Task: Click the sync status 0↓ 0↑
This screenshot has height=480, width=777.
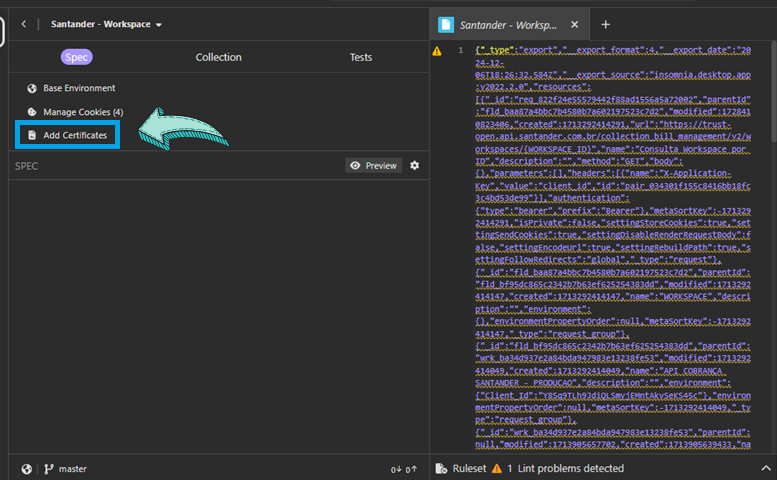Action: (403, 469)
